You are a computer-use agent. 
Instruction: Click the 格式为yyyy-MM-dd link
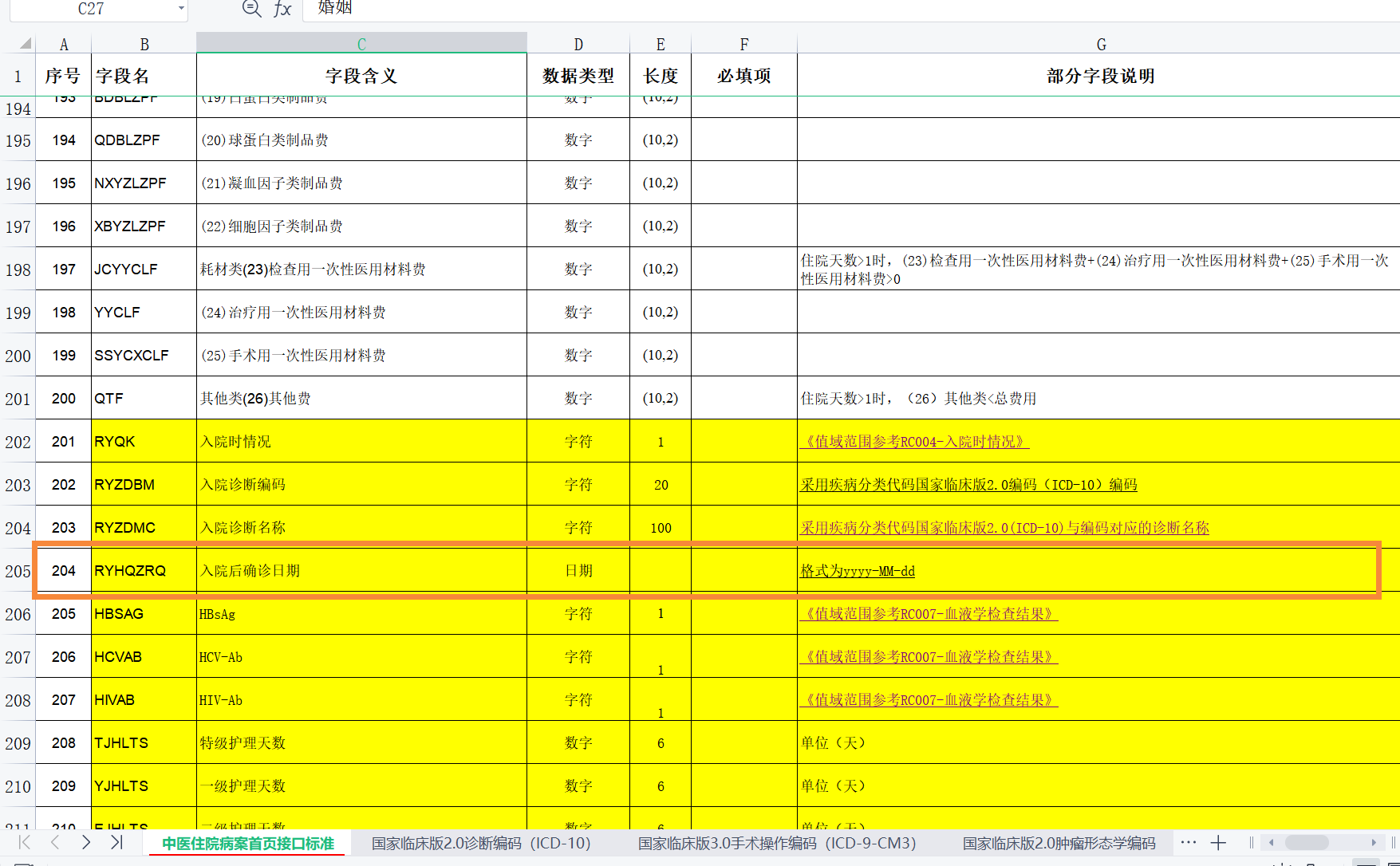[858, 571]
